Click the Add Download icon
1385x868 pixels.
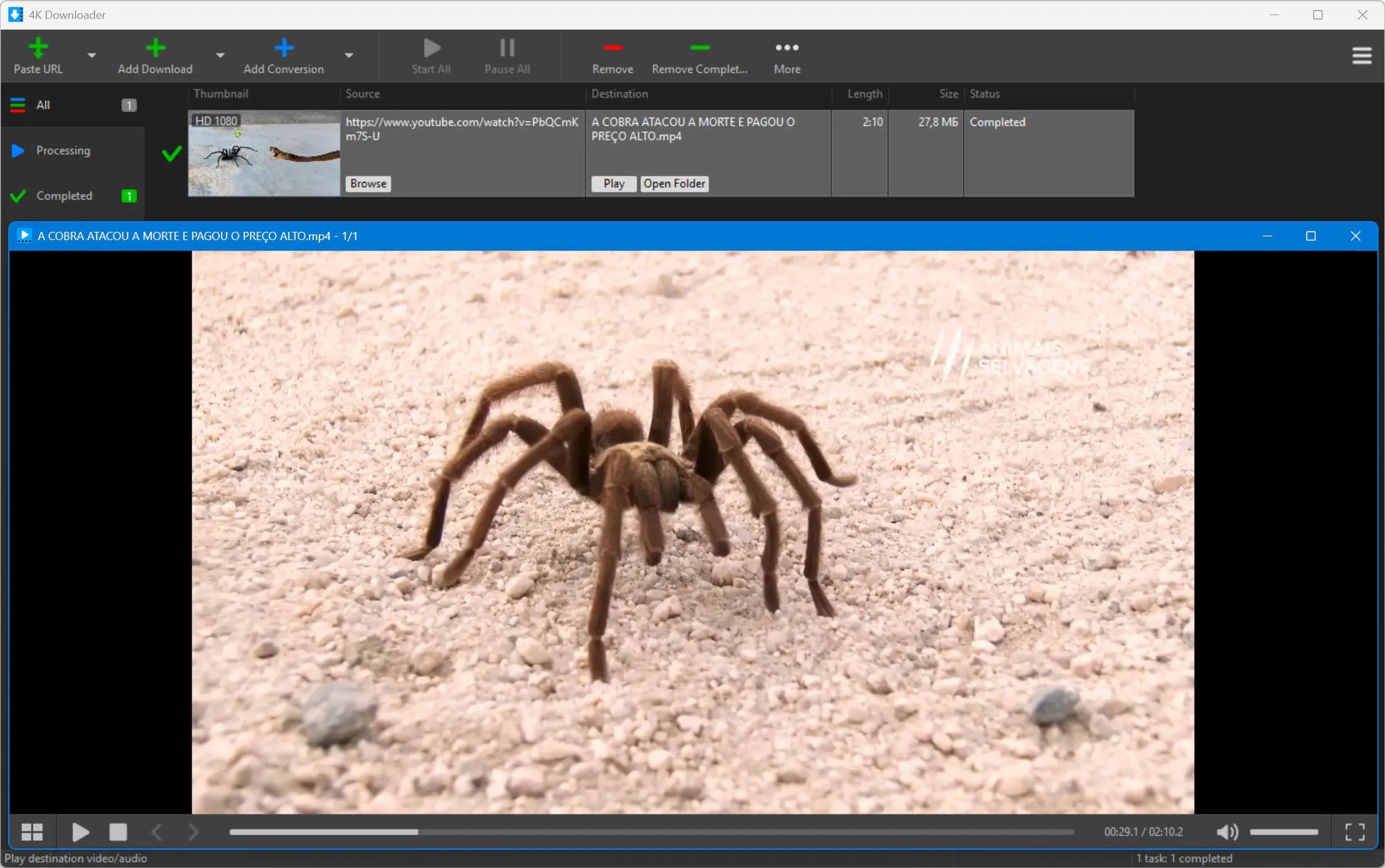[x=155, y=48]
